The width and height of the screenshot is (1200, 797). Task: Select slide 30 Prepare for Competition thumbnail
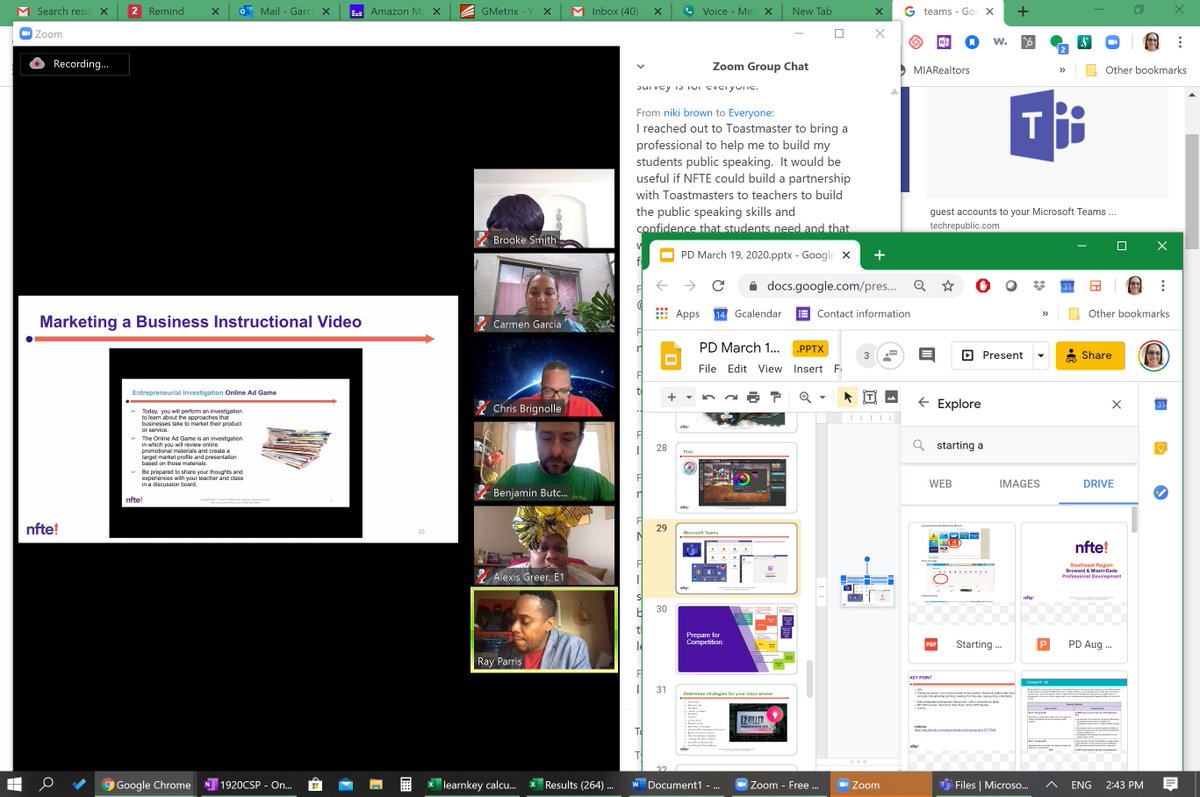click(x=736, y=638)
